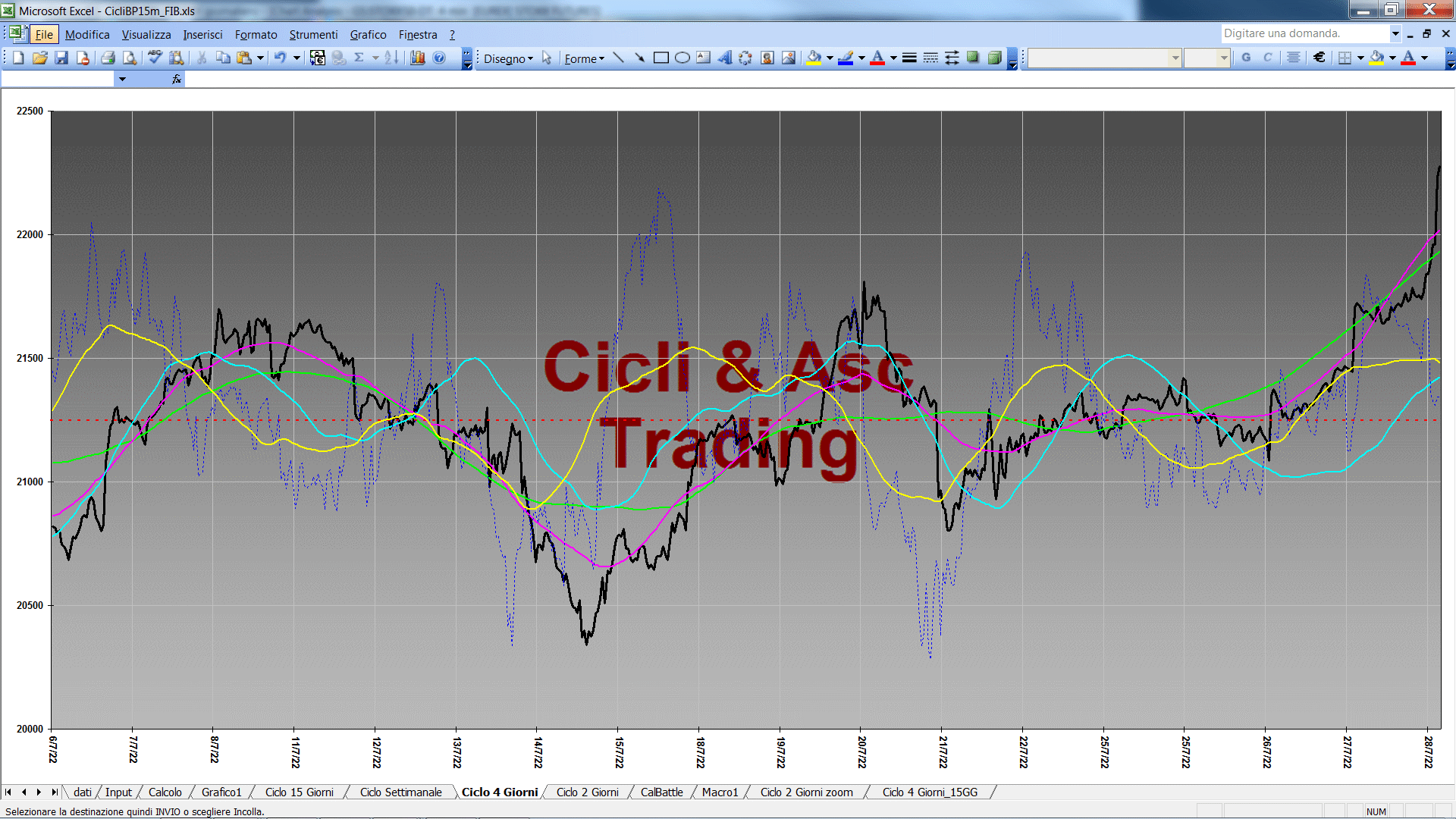This screenshot has width=1456, height=819.
Task: Open the Chart Wizard icon
Action: pyautogui.click(x=417, y=58)
